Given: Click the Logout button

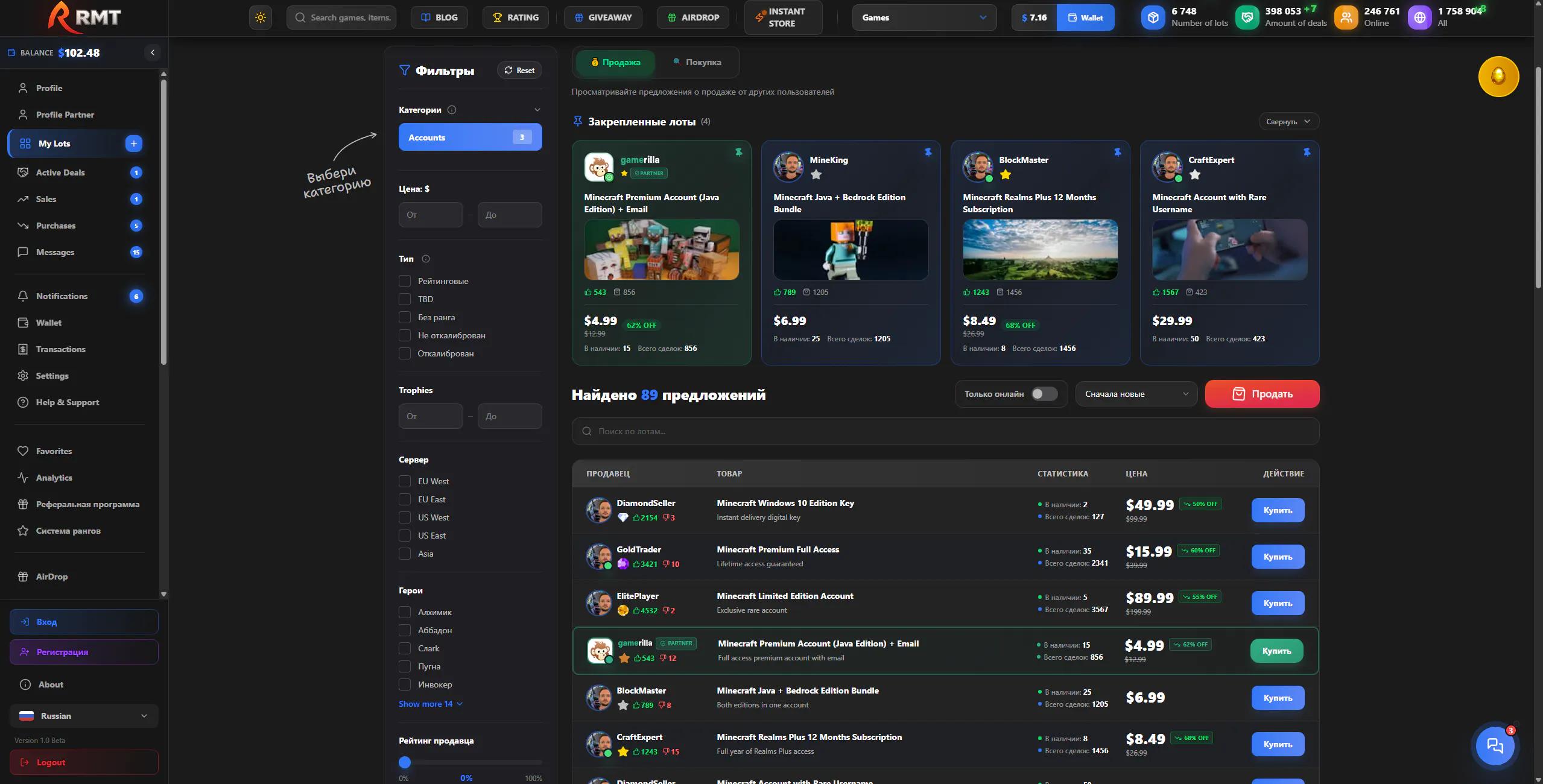Looking at the screenshot, I should click(x=84, y=762).
